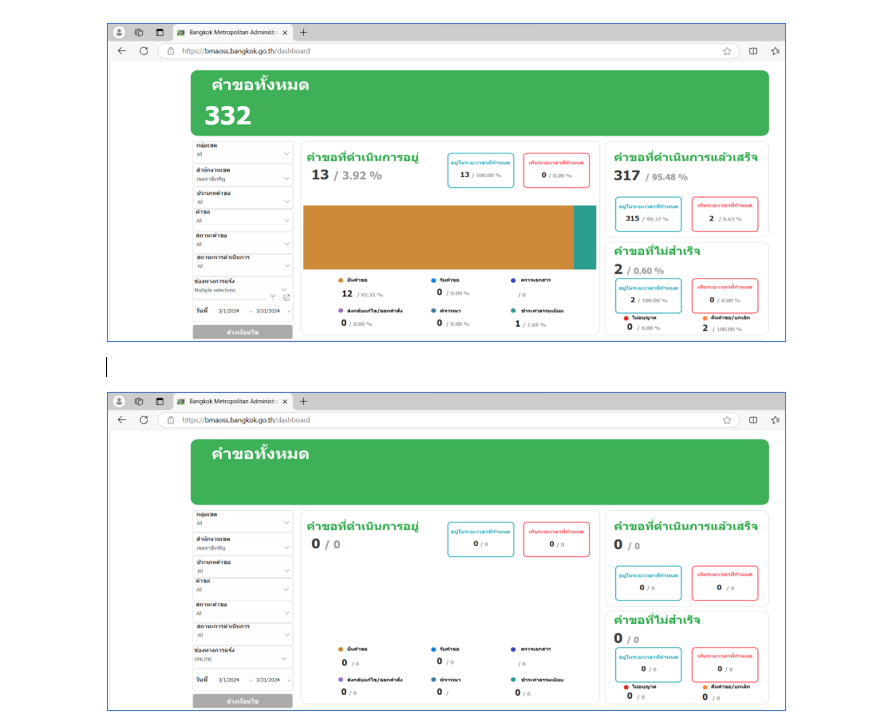Close the Bangkok Metropolitan tab in the upper browser
888x725 pixels.
285,33
